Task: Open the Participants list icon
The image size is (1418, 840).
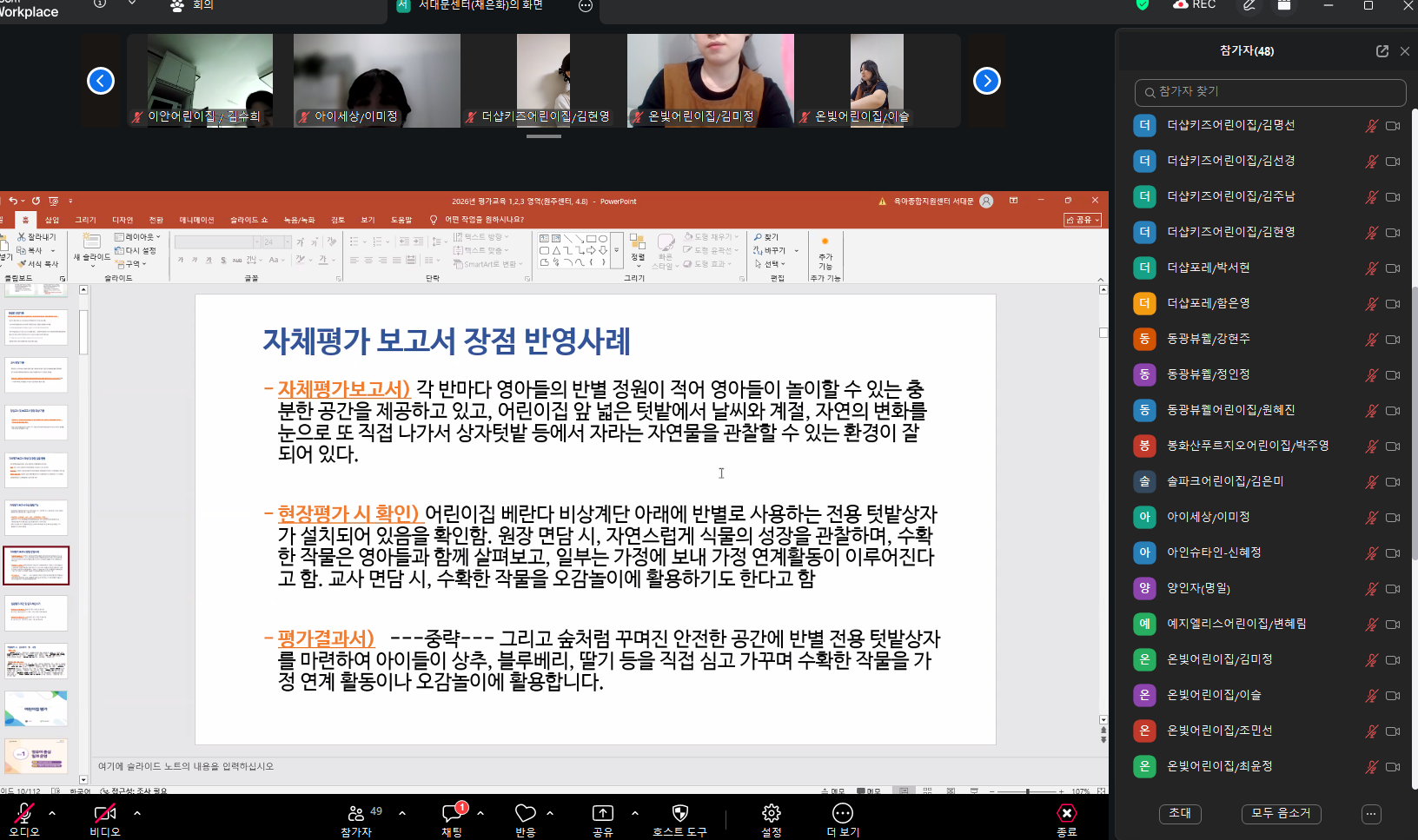Action: click(x=356, y=814)
